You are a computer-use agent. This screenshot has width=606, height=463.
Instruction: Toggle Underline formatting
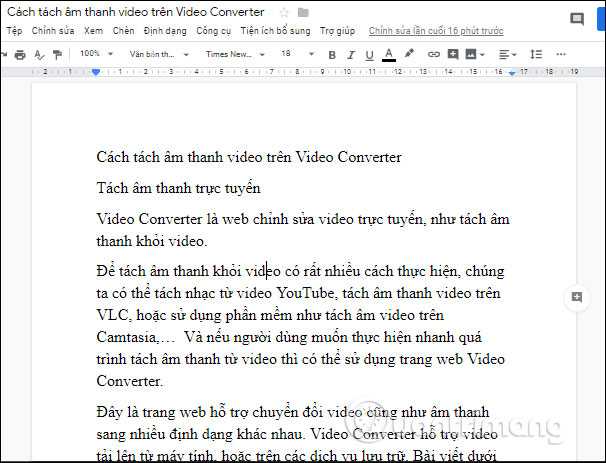369,55
